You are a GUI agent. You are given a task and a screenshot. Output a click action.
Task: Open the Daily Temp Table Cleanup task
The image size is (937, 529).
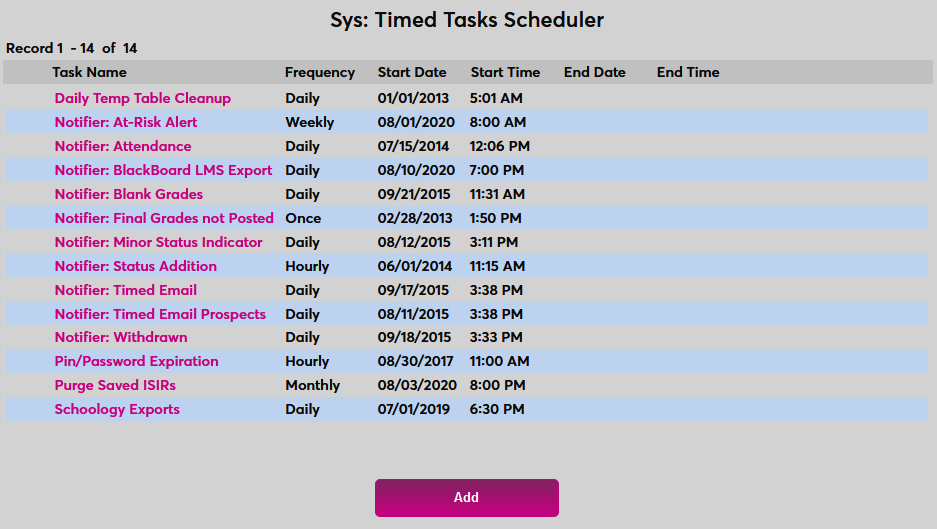(x=142, y=98)
